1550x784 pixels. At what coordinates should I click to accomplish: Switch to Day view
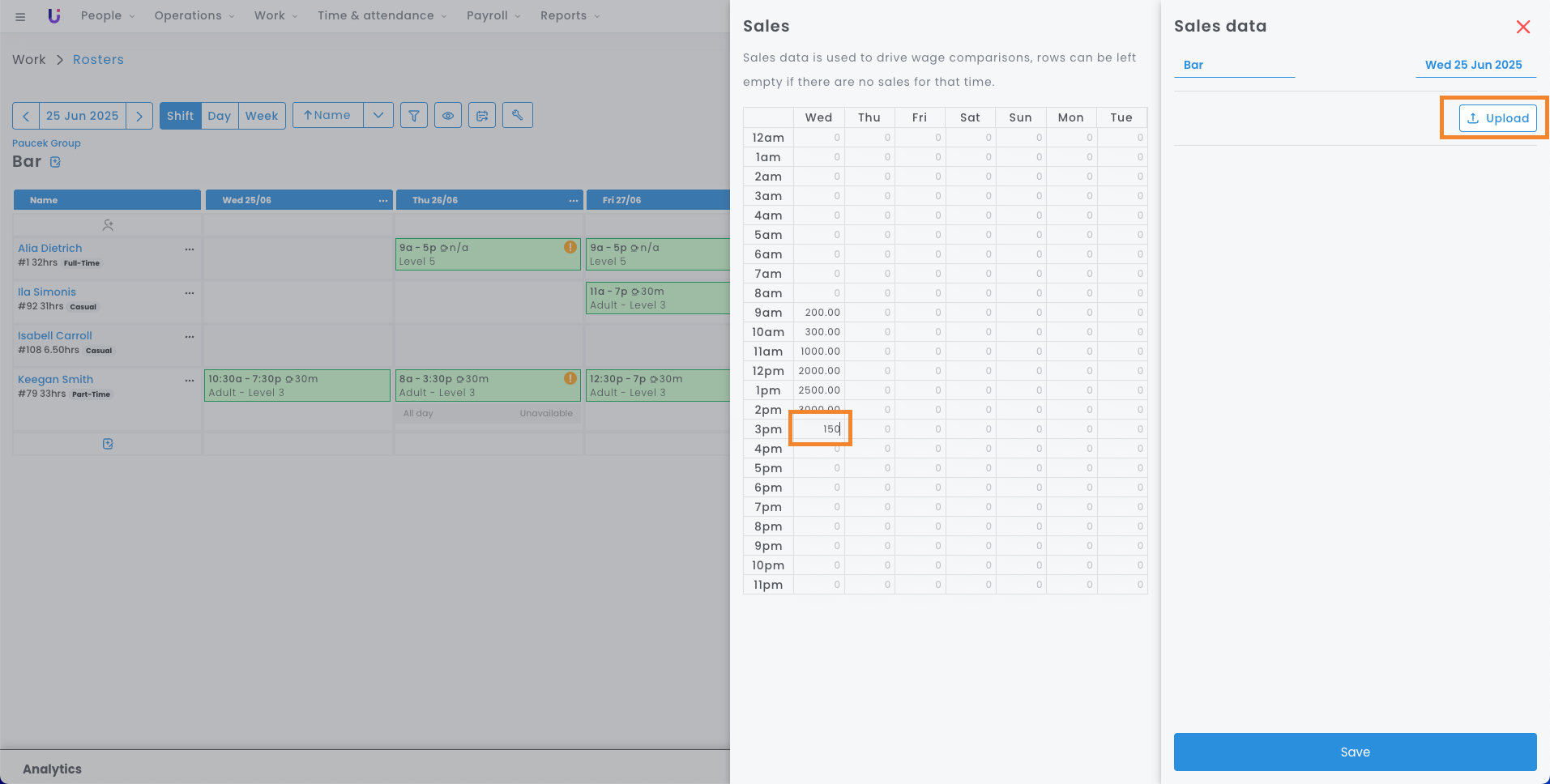click(219, 116)
